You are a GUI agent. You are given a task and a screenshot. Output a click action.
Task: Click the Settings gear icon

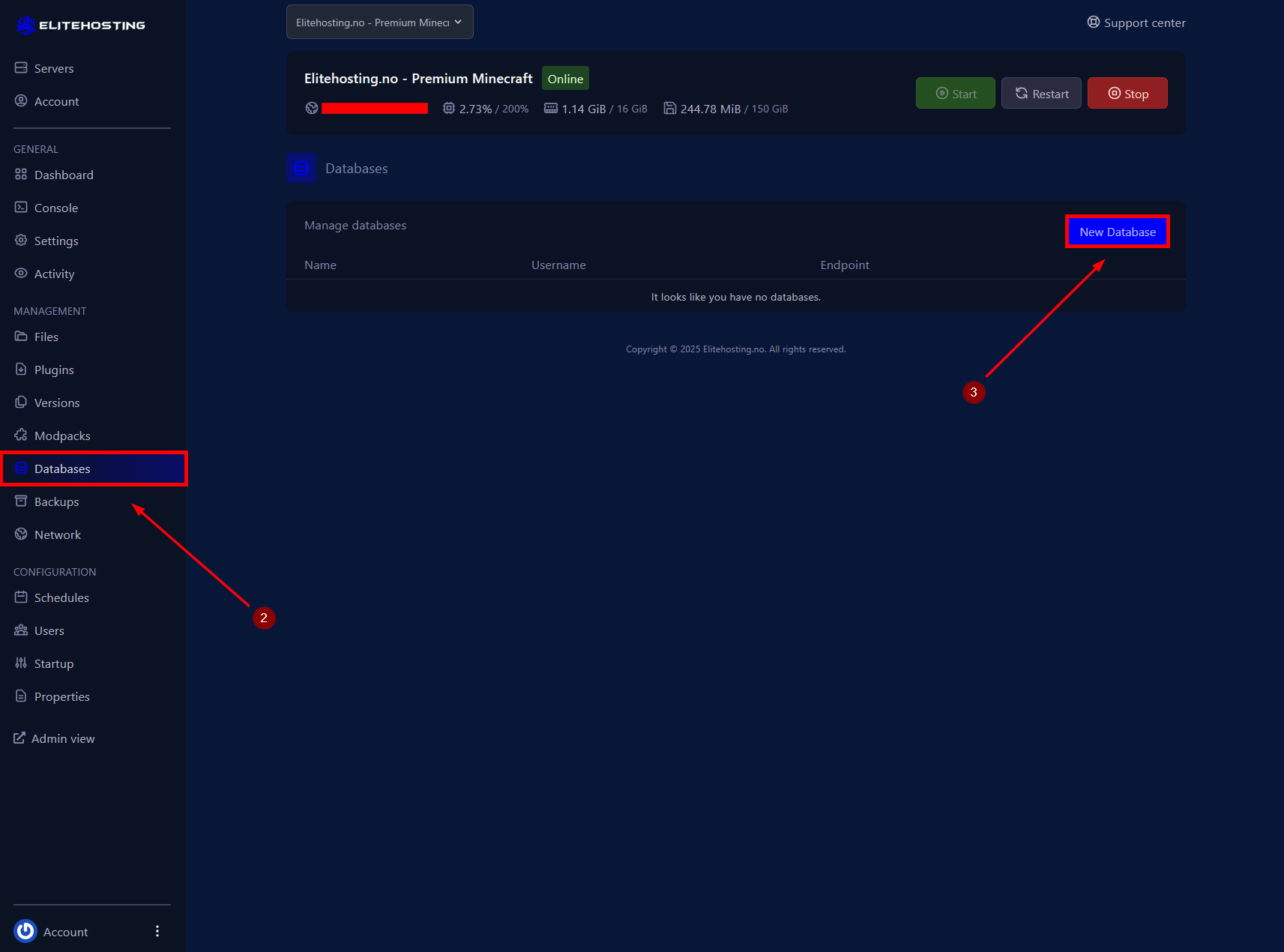[21, 240]
